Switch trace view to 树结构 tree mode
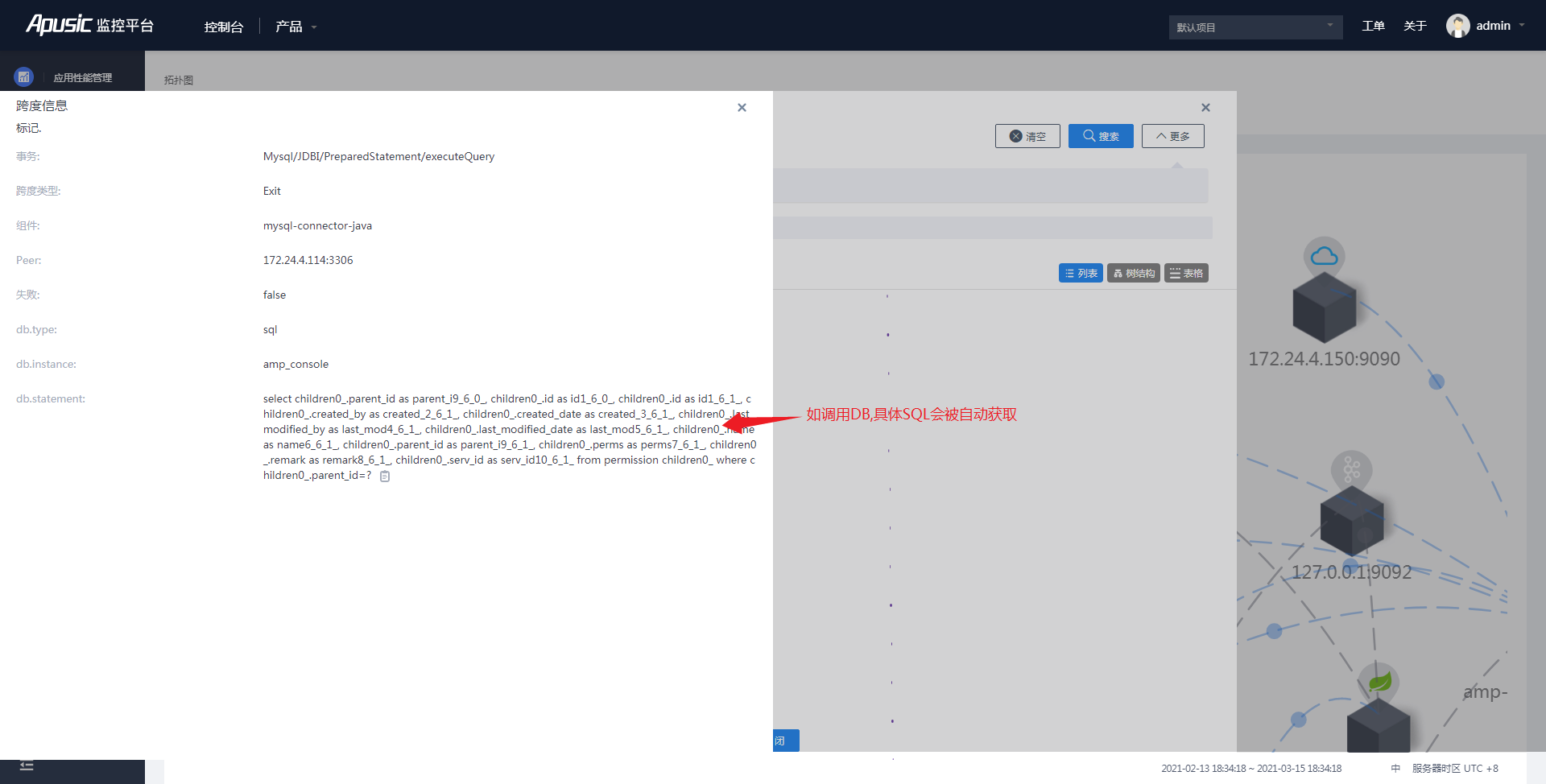The width and height of the screenshot is (1546, 784). pos(1134,274)
